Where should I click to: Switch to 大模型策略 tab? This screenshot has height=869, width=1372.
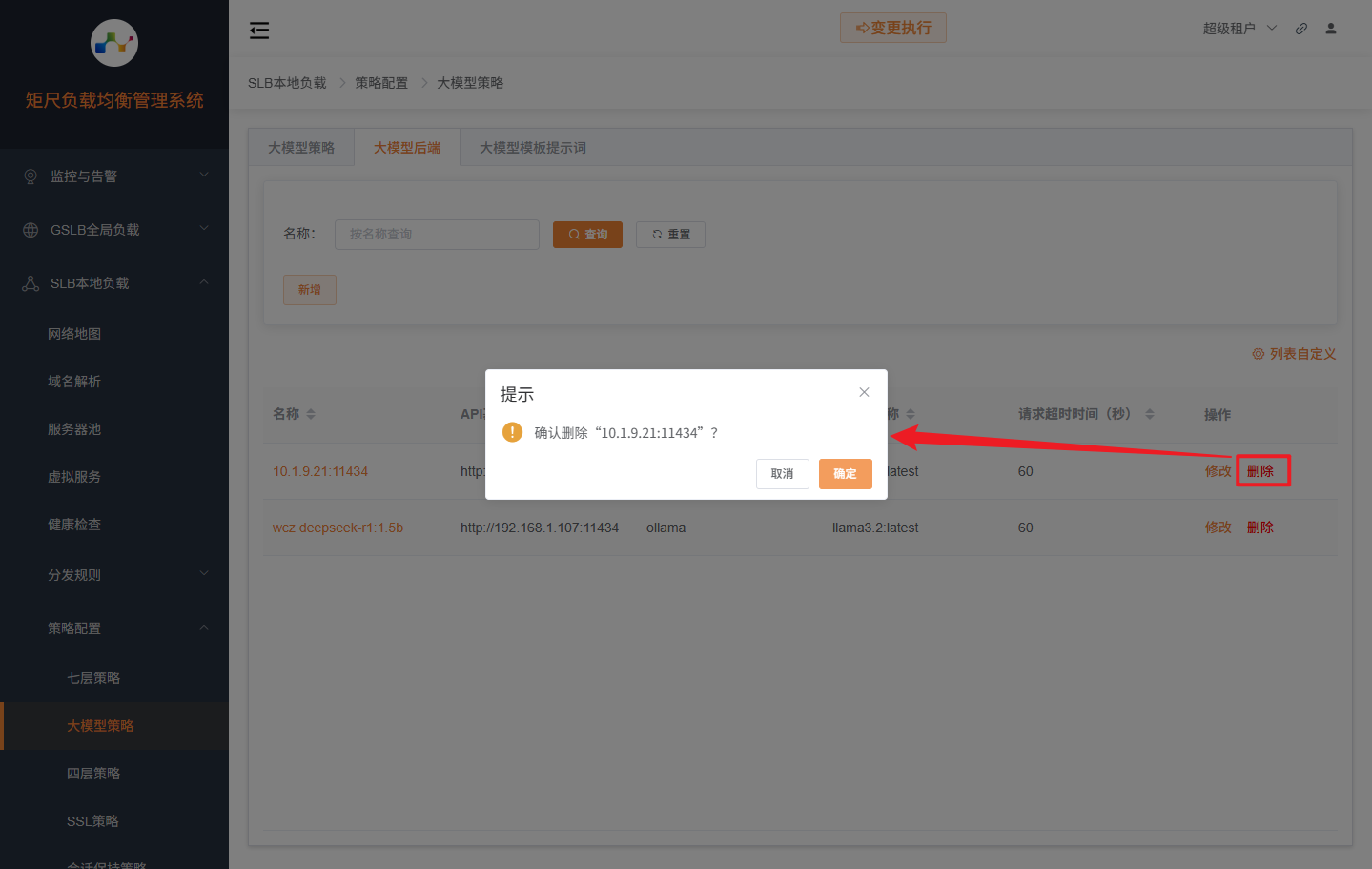tap(301, 148)
